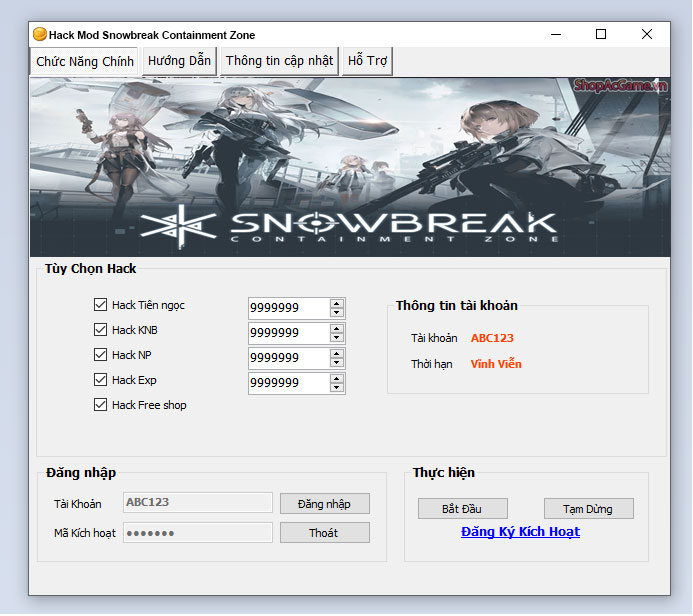Open the Hỗ Trợ tab
This screenshot has width=693, height=616.
(x=367, y=61)
